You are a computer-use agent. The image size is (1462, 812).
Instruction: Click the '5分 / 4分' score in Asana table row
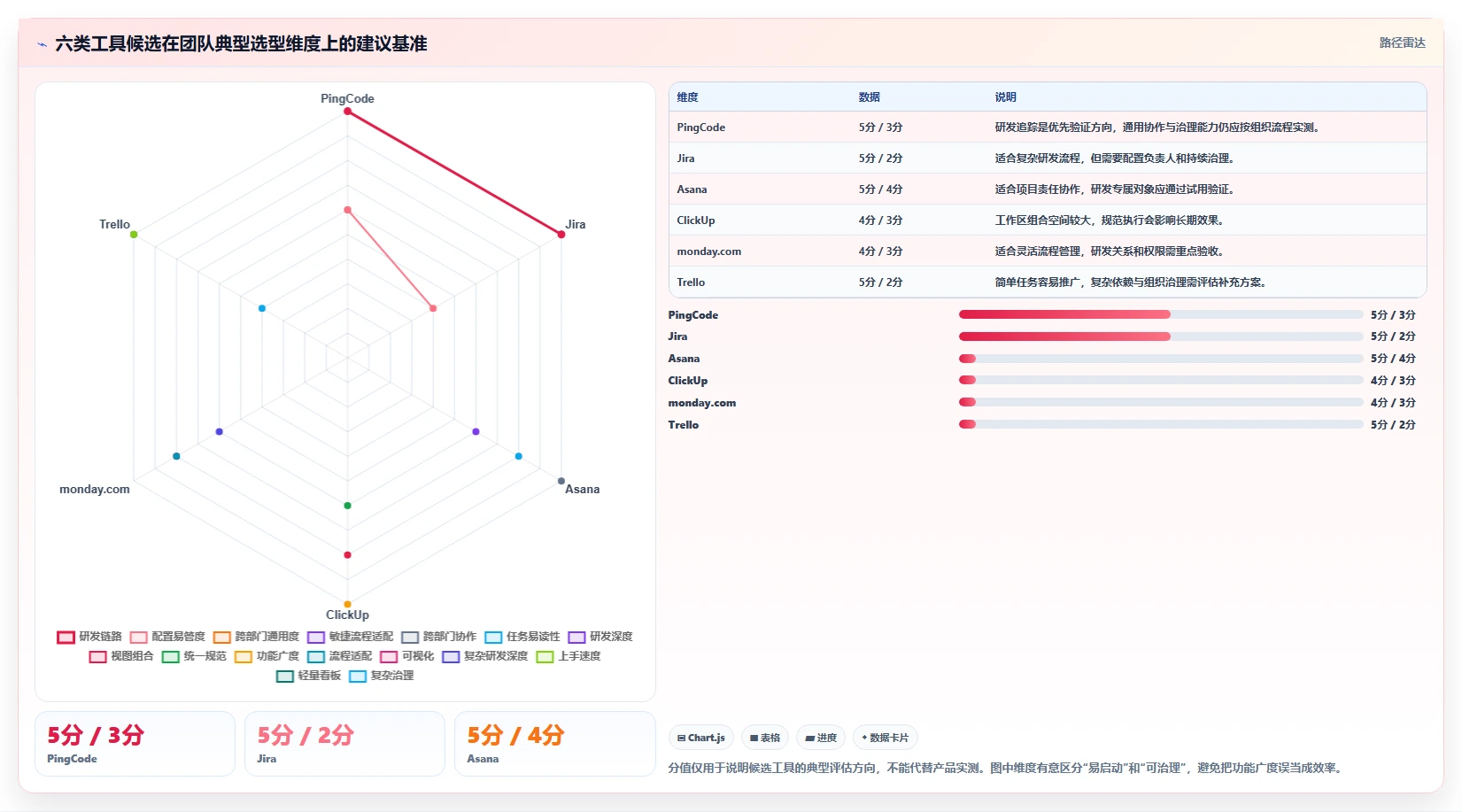(x=880, y=189)
